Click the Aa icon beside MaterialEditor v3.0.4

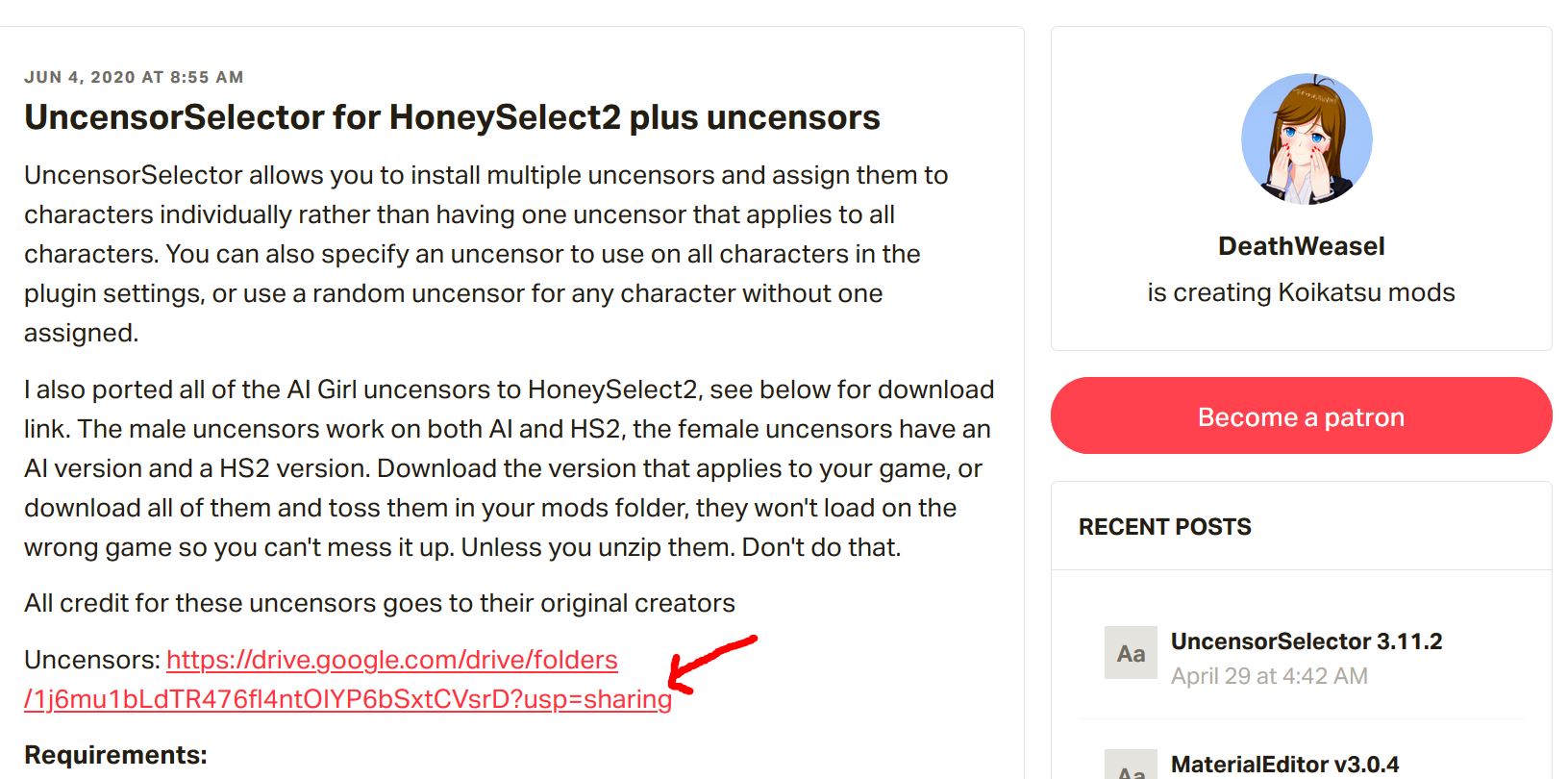1131,765
